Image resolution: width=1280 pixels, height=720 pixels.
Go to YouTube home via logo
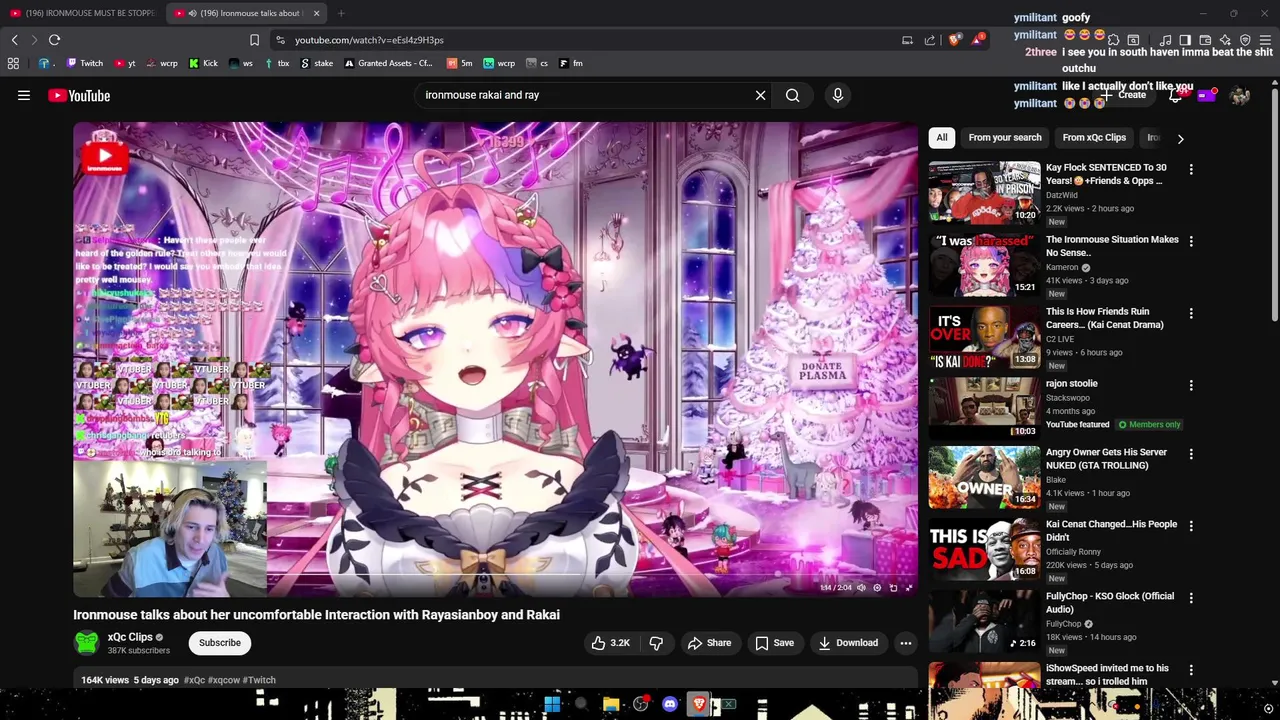[x=79, y=96]
